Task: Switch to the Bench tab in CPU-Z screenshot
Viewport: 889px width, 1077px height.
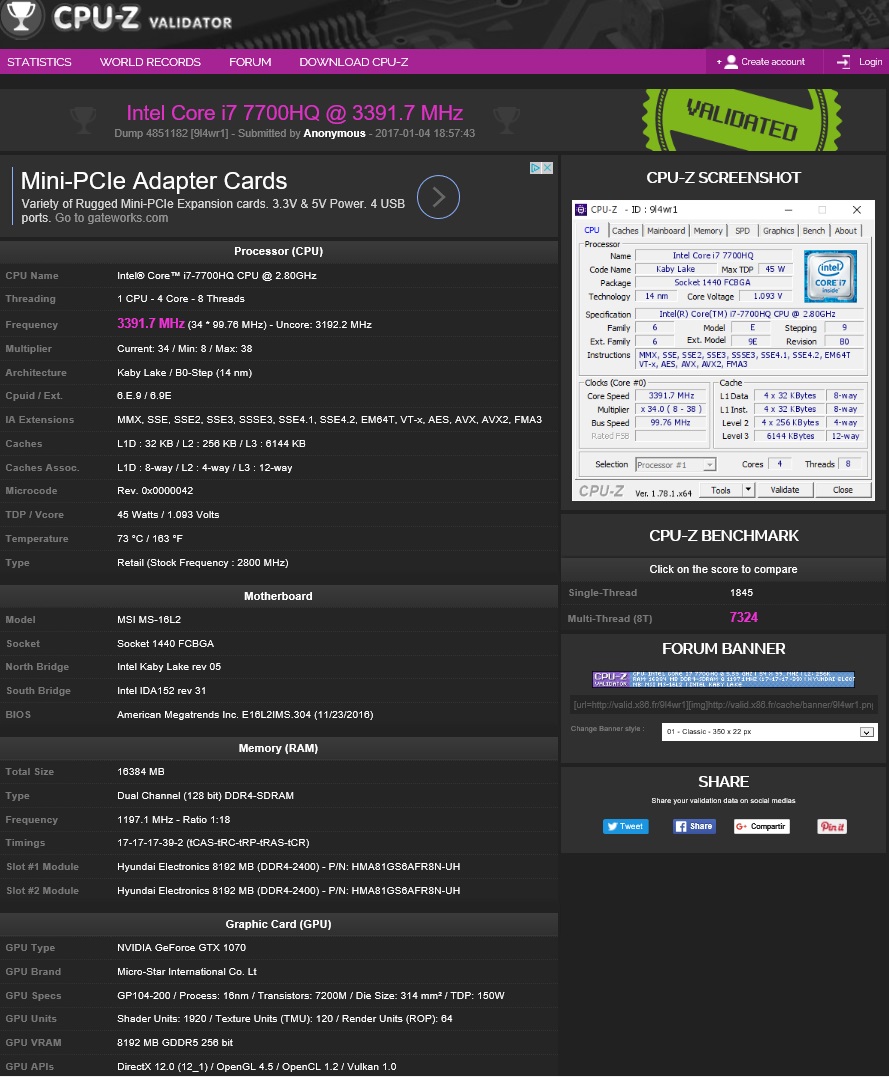Action: [x=813, y=231]
